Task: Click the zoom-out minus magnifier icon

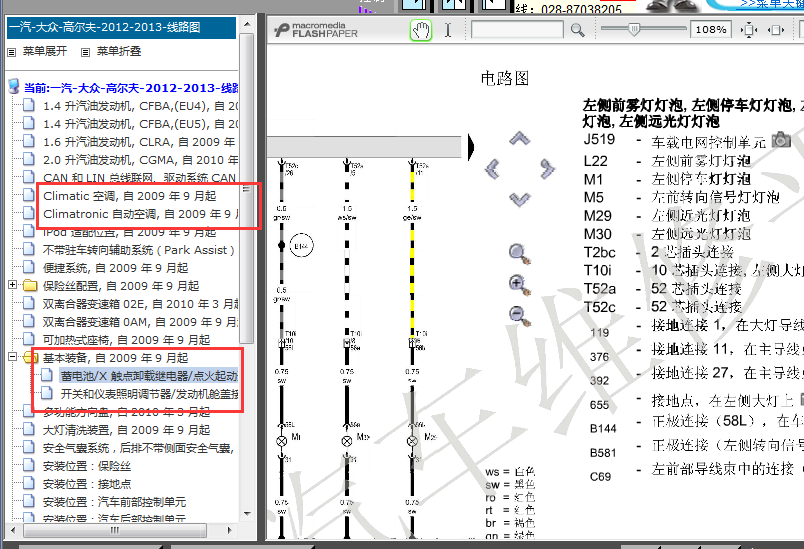Action: pyautogui.click(x=519, y=315)
